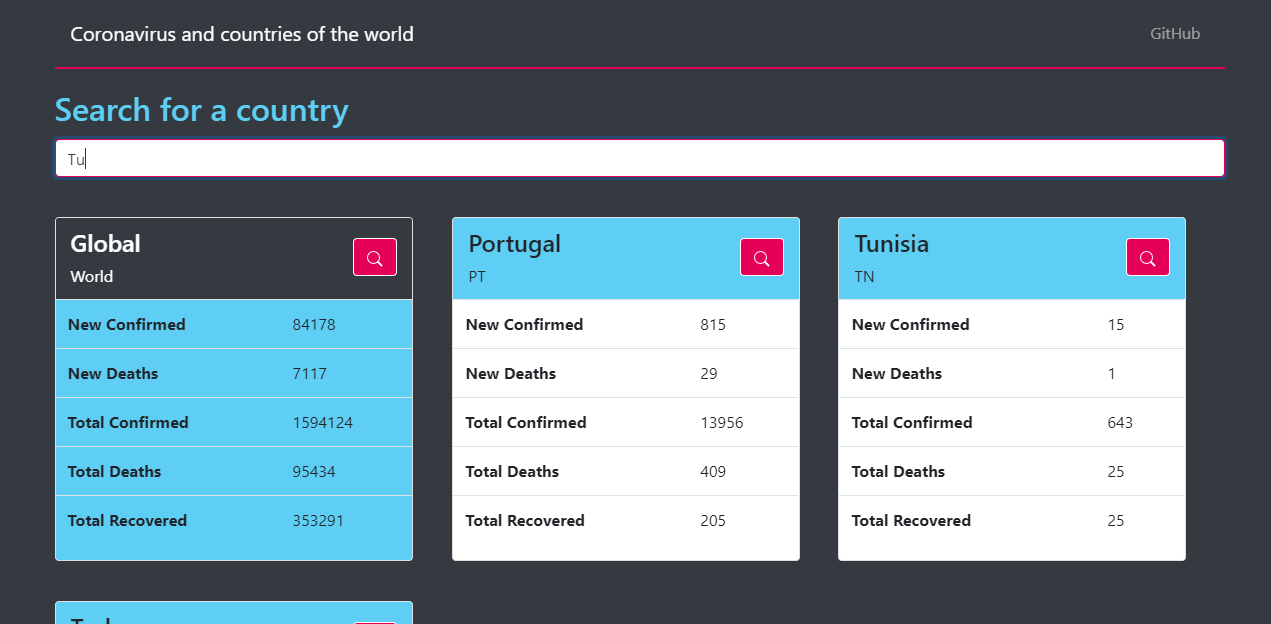Image resolution: width=1271 pixels, height=624 pixels.
Task: Click Portugal Total Deaths value 409
Action: [x=713, y=472]
